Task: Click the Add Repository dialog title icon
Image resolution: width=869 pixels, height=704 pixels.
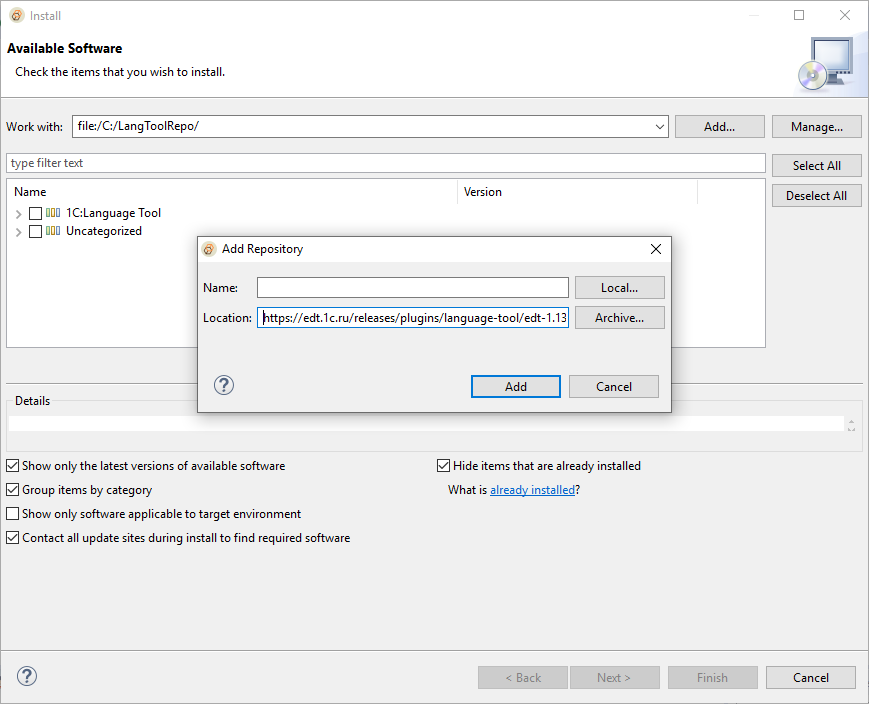Action: (209, 249)
